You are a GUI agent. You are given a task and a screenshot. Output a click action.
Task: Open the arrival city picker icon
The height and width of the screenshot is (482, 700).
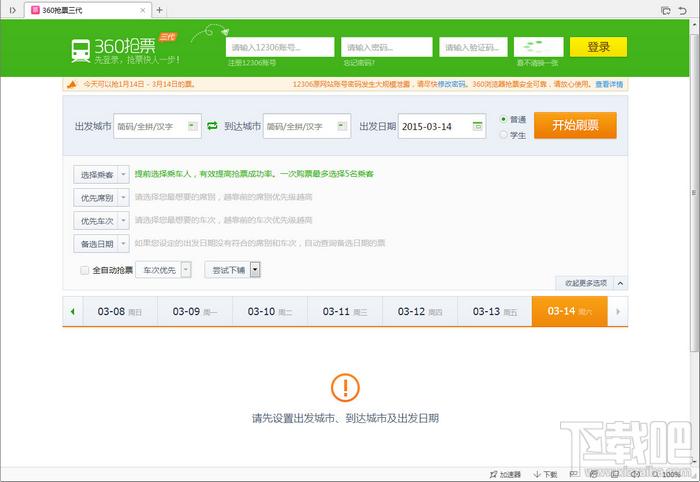(x=342, y=126)
